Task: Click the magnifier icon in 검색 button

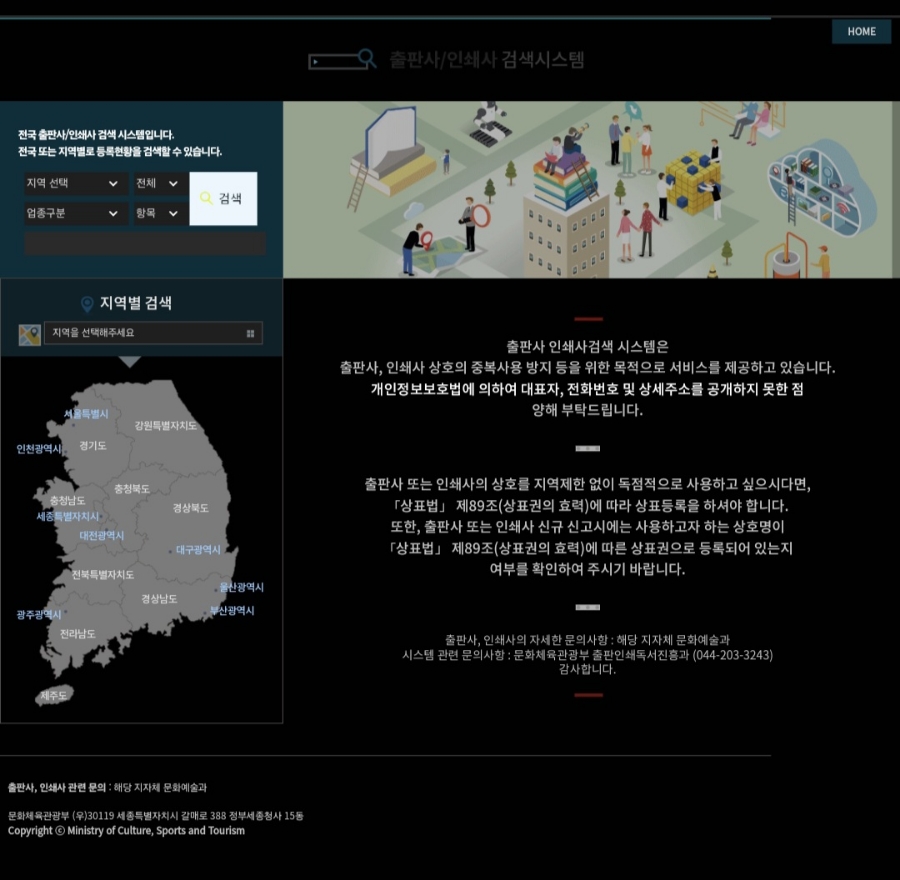Action: click(206, 199)
